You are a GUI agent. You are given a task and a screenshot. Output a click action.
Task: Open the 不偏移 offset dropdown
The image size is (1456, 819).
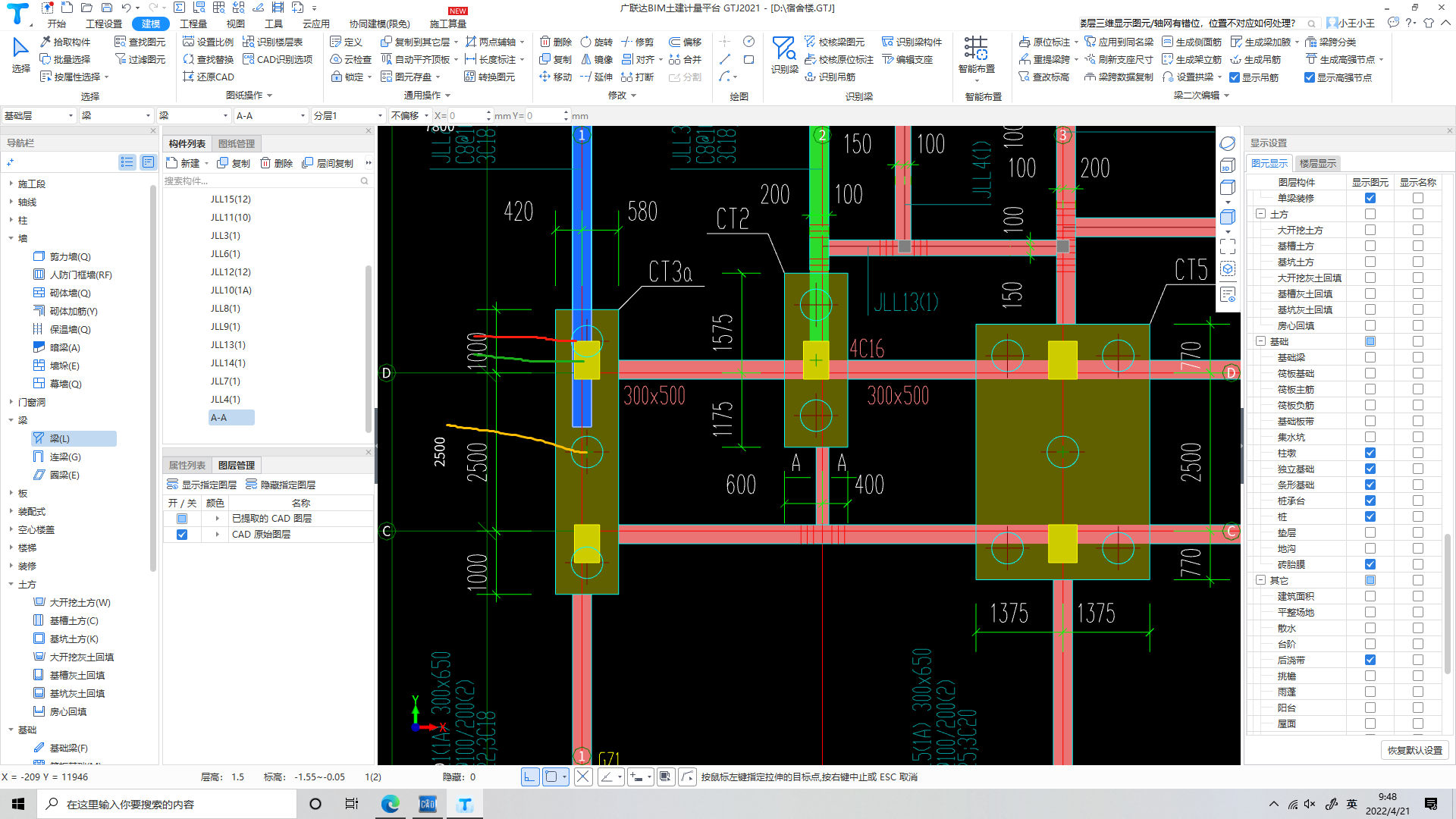[410, 115]
